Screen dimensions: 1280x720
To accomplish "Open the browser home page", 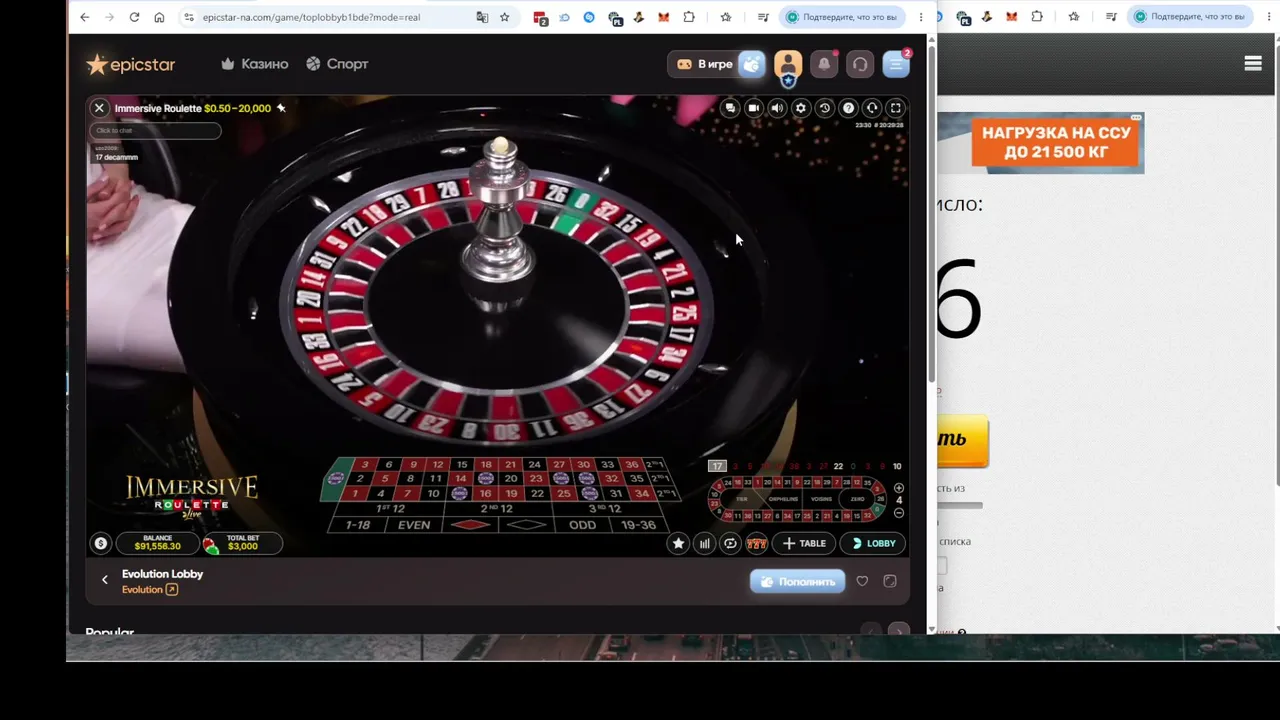I will 159,17.
